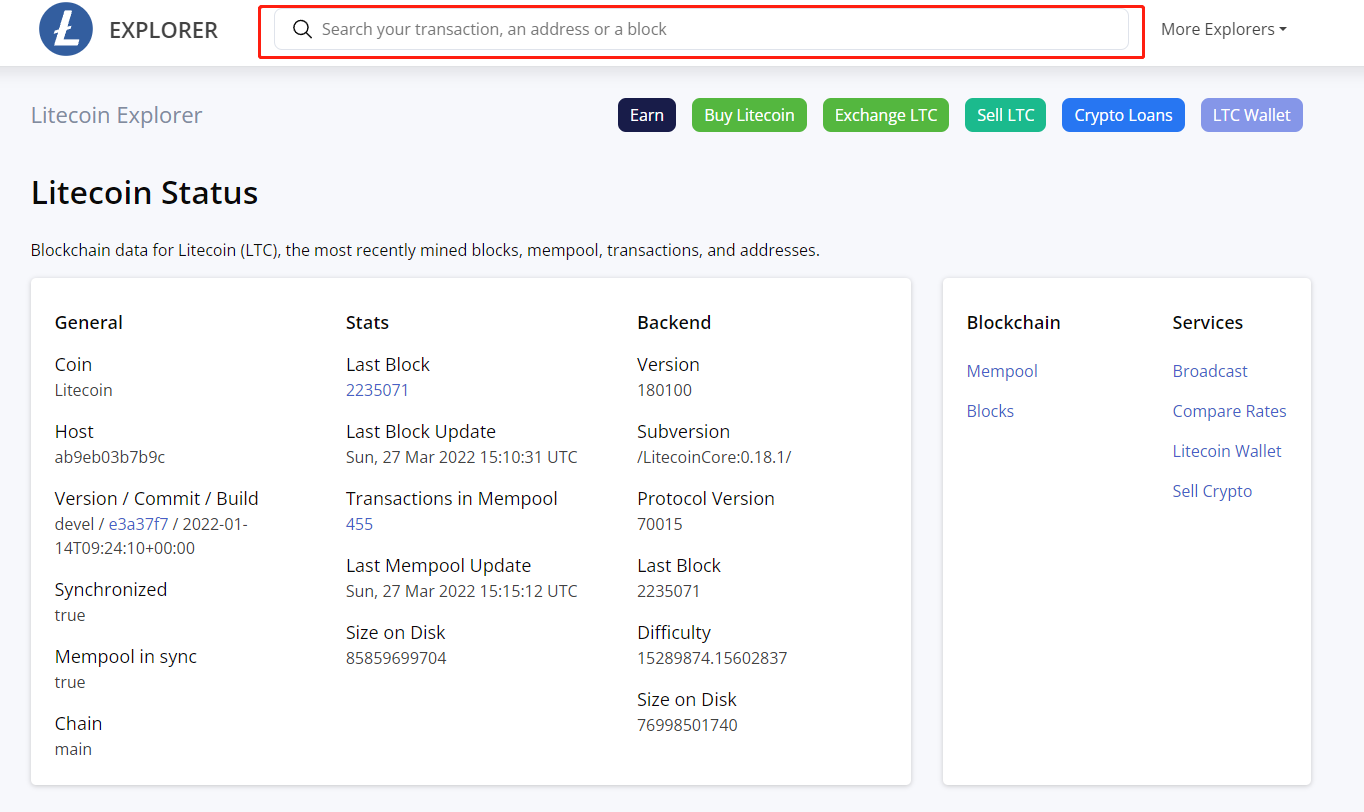This screenshot has height=812, width=1364.
Task: Open the Crypto Loans button
Action: click(x=1123, y=115)
